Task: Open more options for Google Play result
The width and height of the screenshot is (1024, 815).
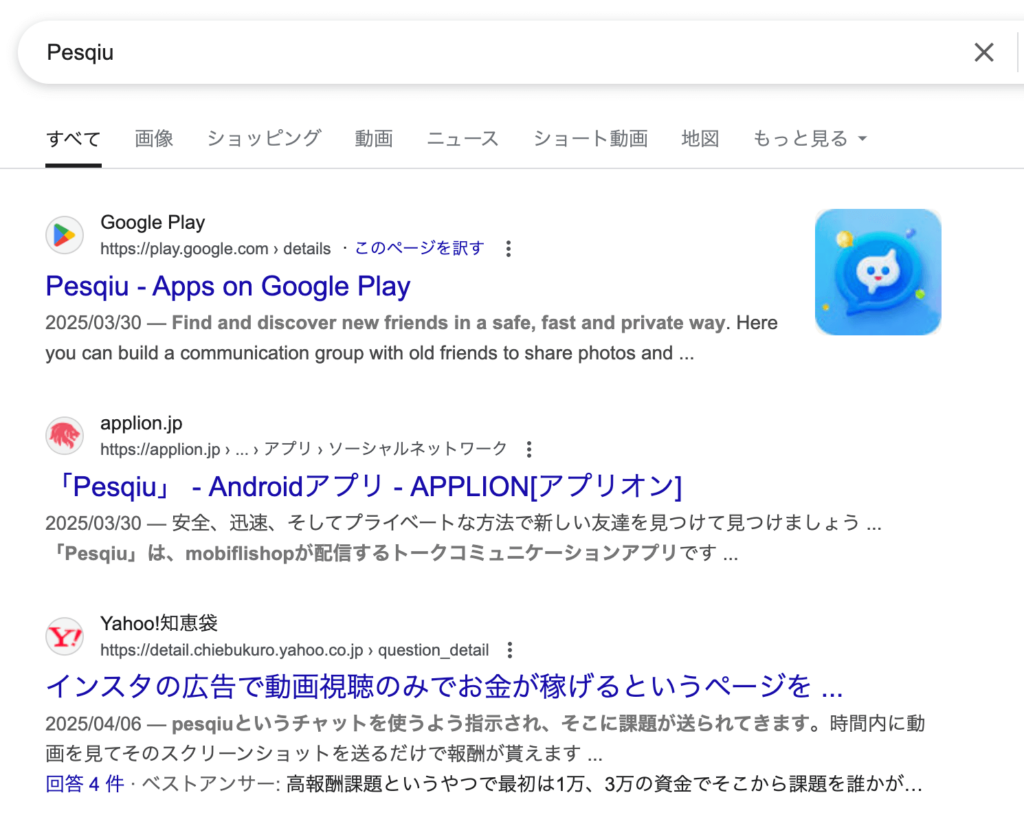Action: tap(509, 249)
